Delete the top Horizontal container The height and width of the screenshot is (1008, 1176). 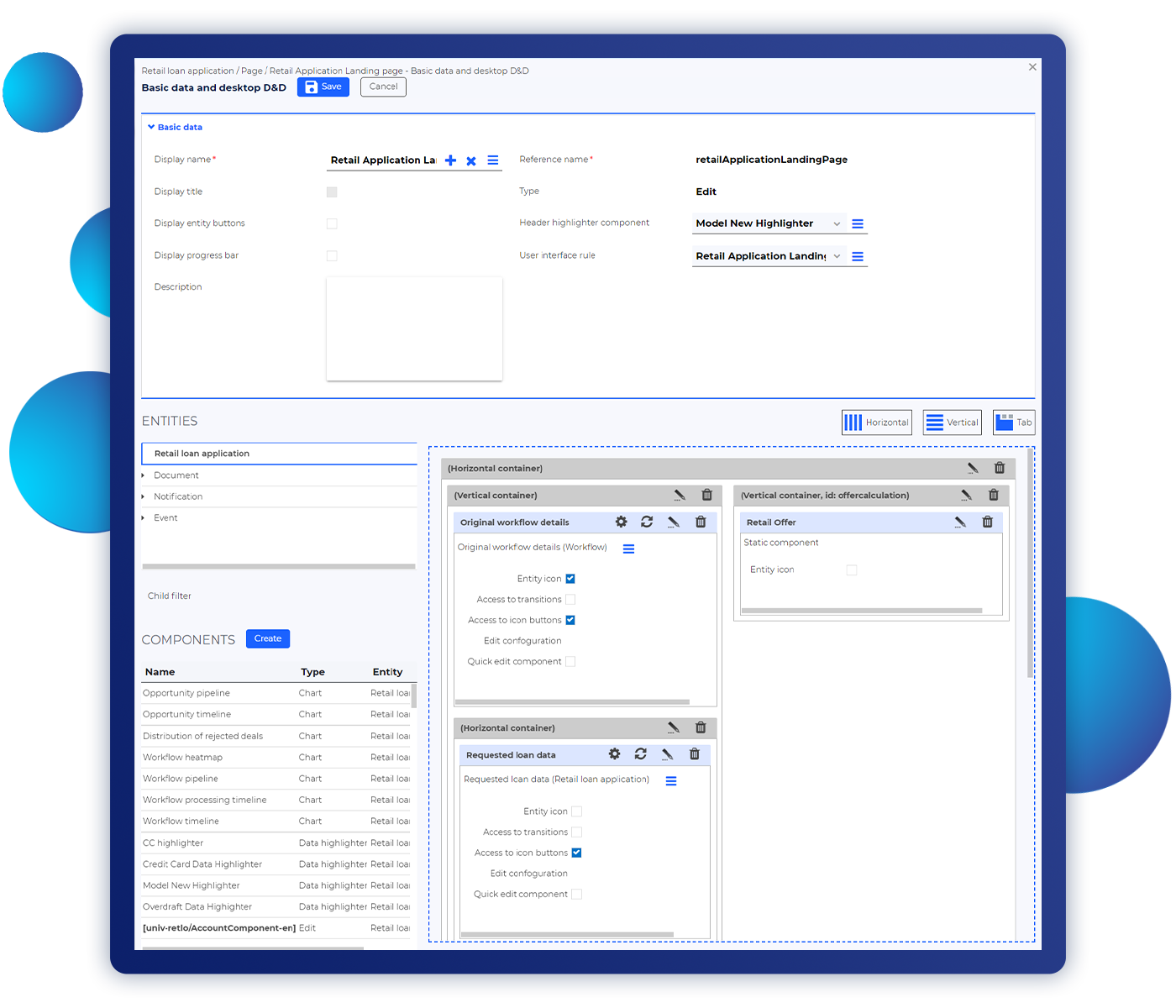click(x=999, y=468)
